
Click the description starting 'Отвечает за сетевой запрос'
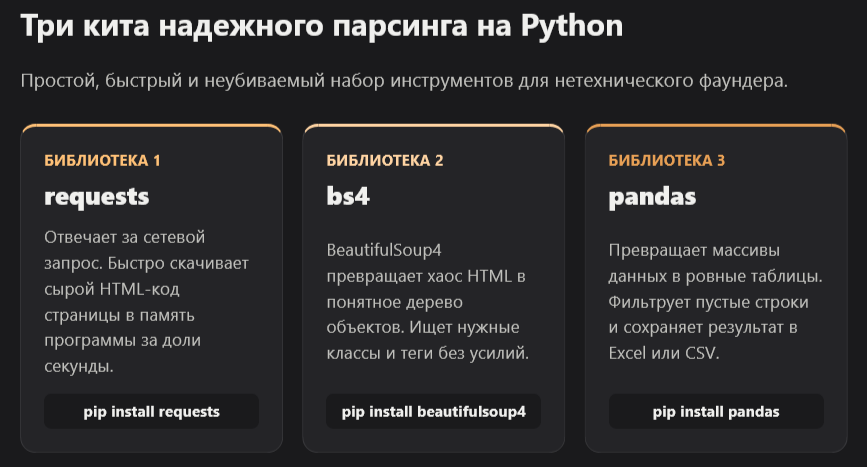click(x=147, y=302)
